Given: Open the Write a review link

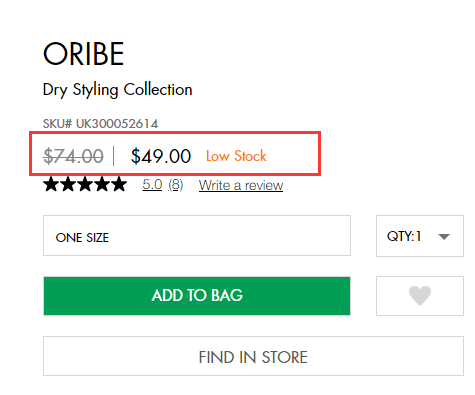Looking at the screenshot, I should click(241, 185).
